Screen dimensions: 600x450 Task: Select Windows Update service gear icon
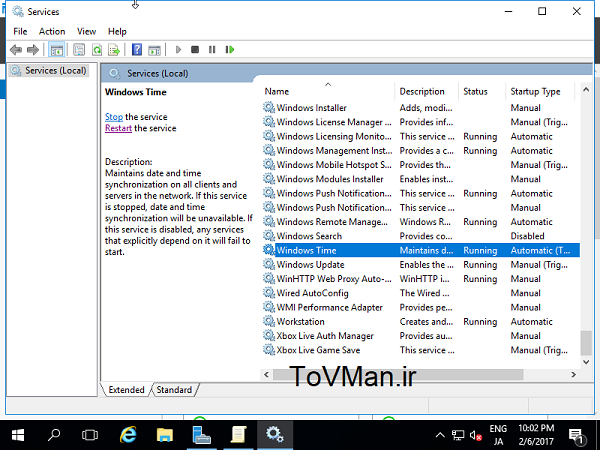click(269, 264)
